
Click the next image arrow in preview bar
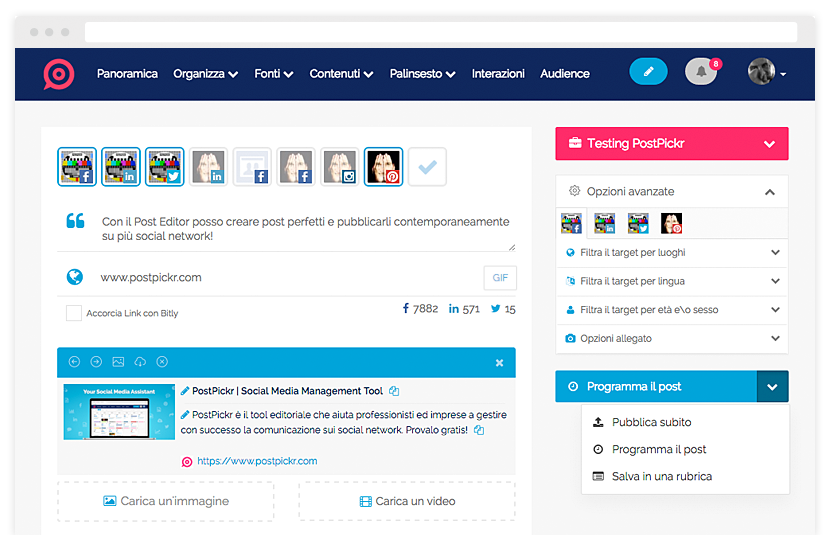tap(96, 361)
